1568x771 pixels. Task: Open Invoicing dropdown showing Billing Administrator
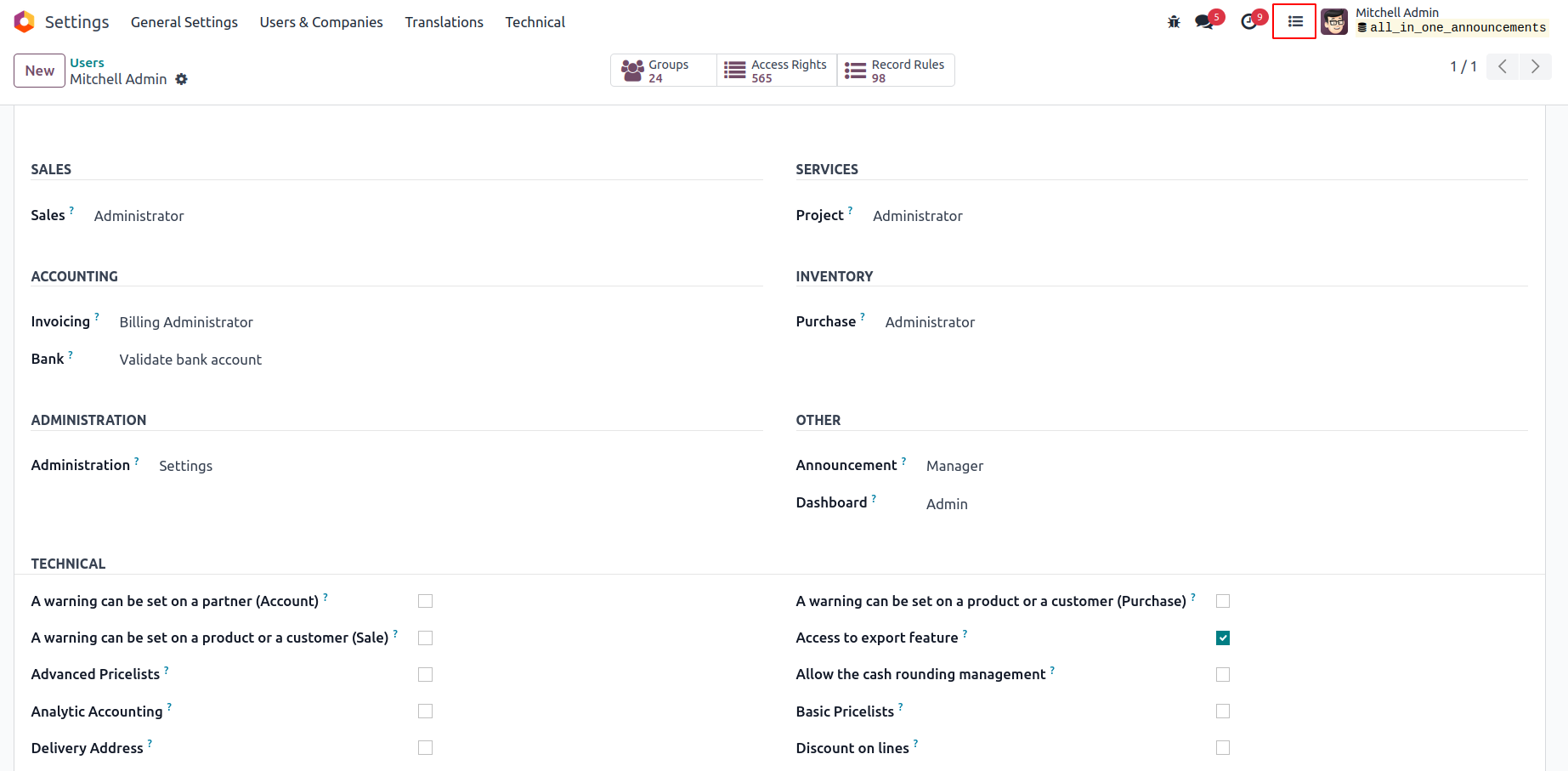pyautogui.click(x=186, y=322)
